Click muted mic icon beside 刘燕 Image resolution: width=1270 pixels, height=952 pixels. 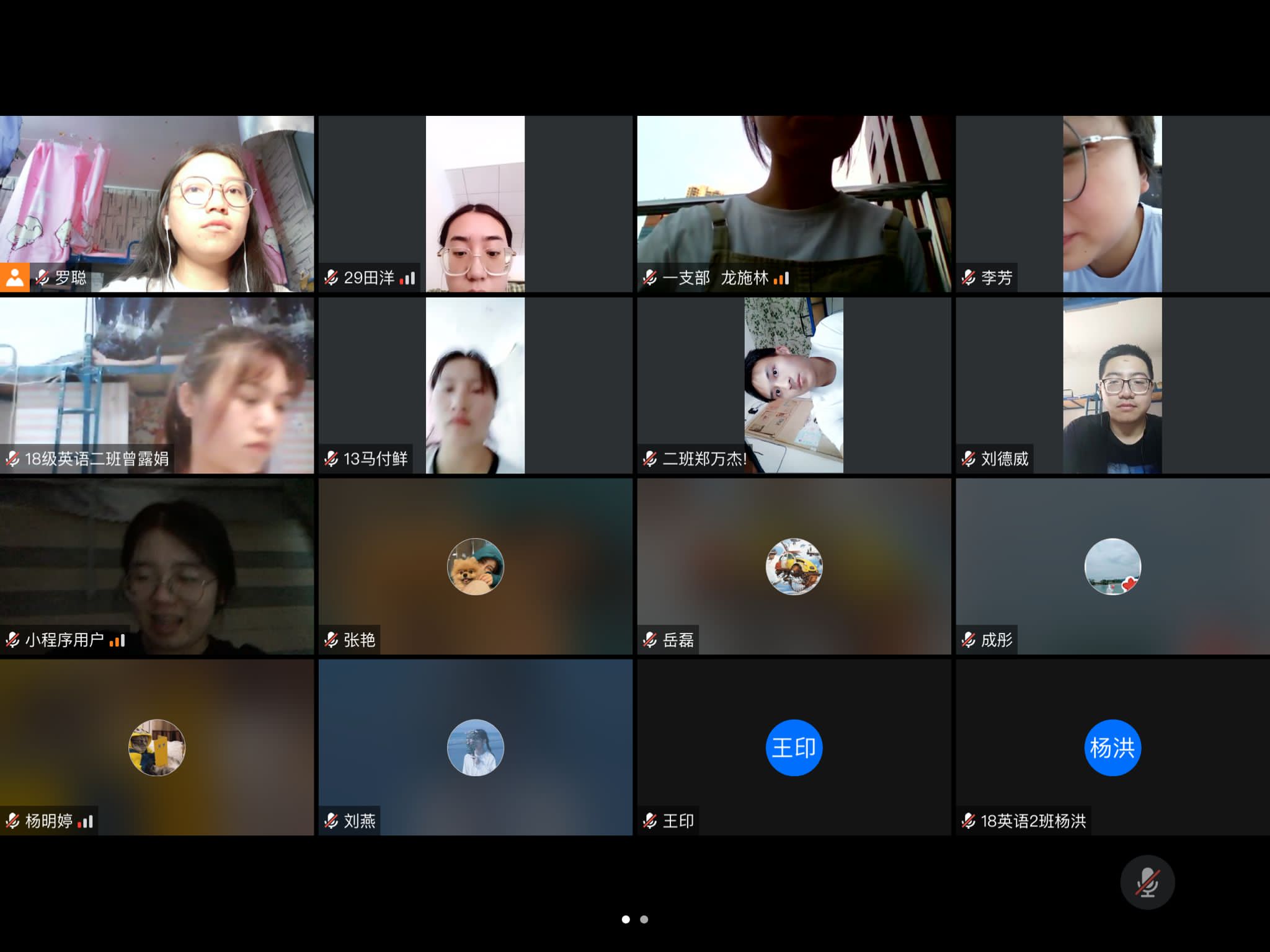click(x=331, y=821)
